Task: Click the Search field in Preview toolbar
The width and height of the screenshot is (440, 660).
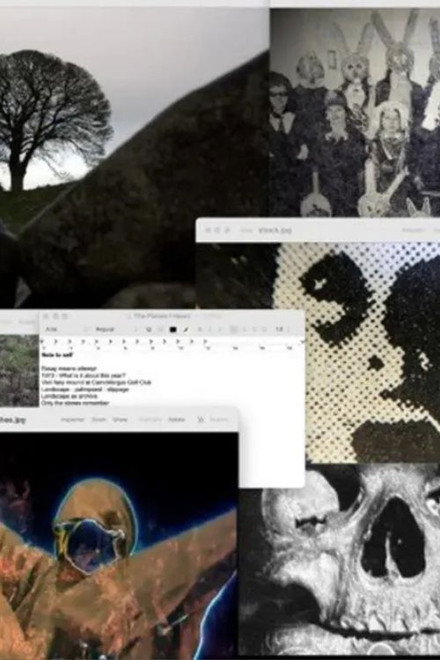Action: click(x=219, y=420)
